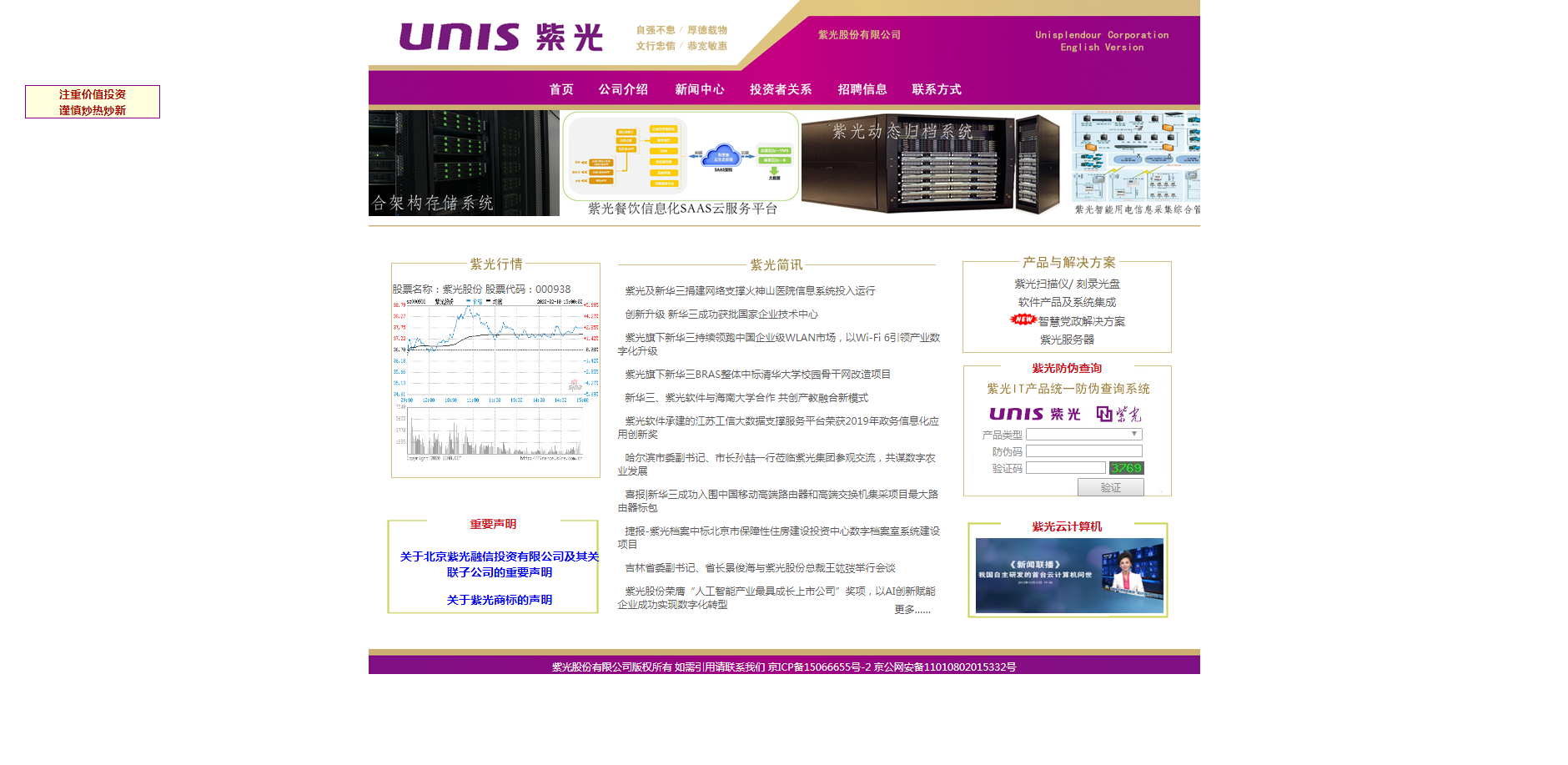The height and width of the screenshot is (765, 1568).
Task: Click the 紫光IT产品统一防伪查询系统 title
Action: (1068, 389)
